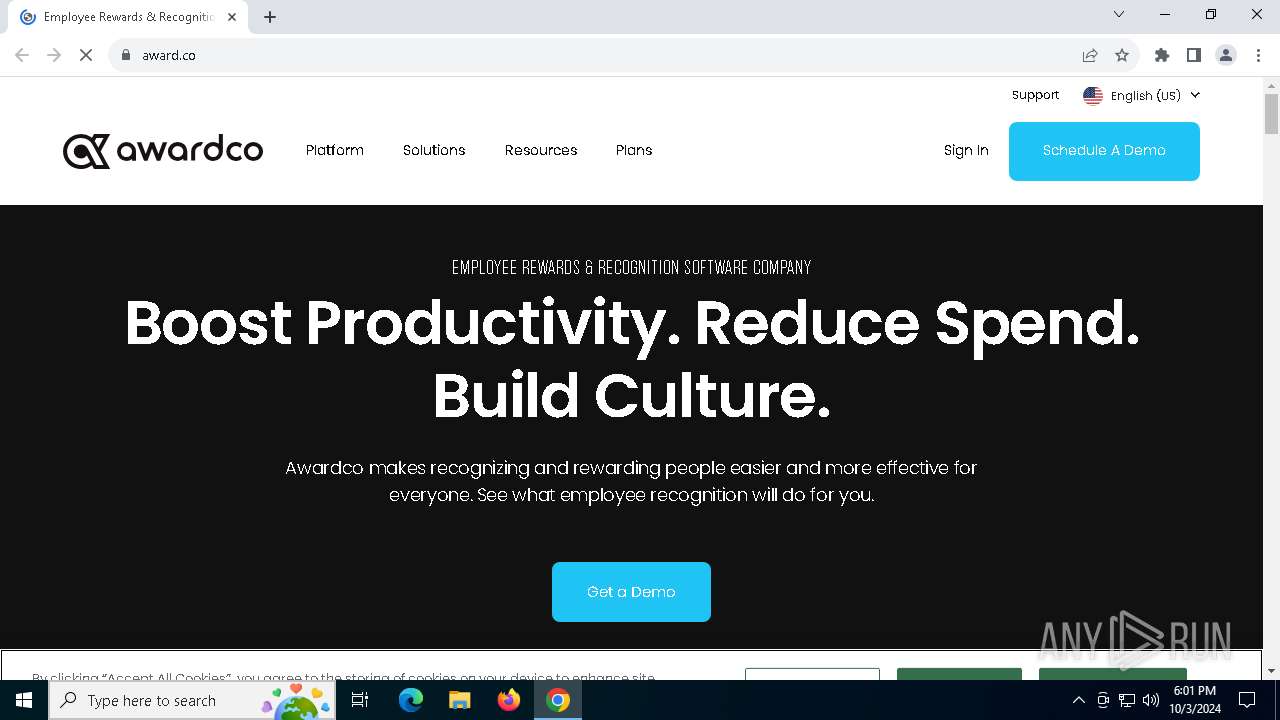Open network status tray icon

1127,700
